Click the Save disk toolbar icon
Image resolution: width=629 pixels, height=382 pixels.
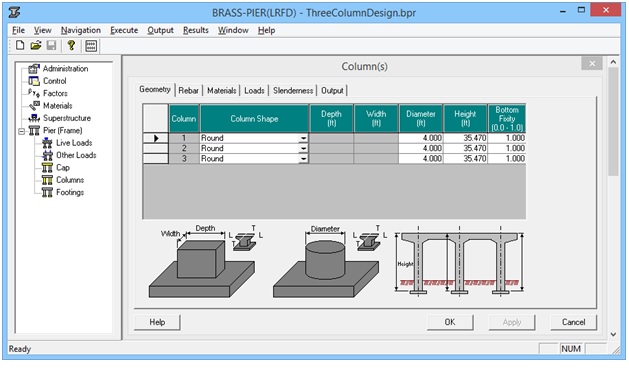(x=51, y=45)
